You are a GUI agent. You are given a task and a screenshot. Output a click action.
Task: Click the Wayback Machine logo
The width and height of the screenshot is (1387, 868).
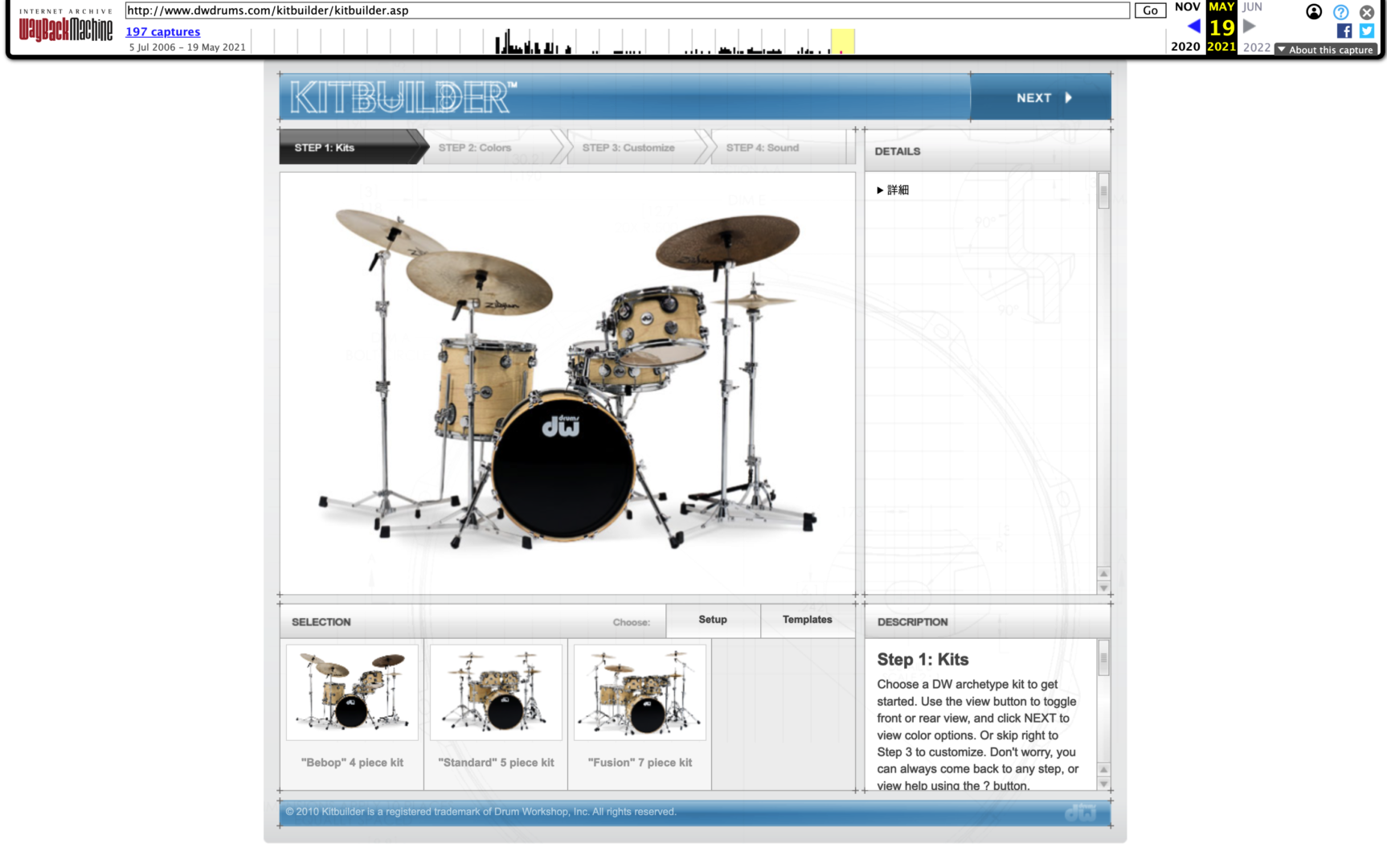(66, 26)
